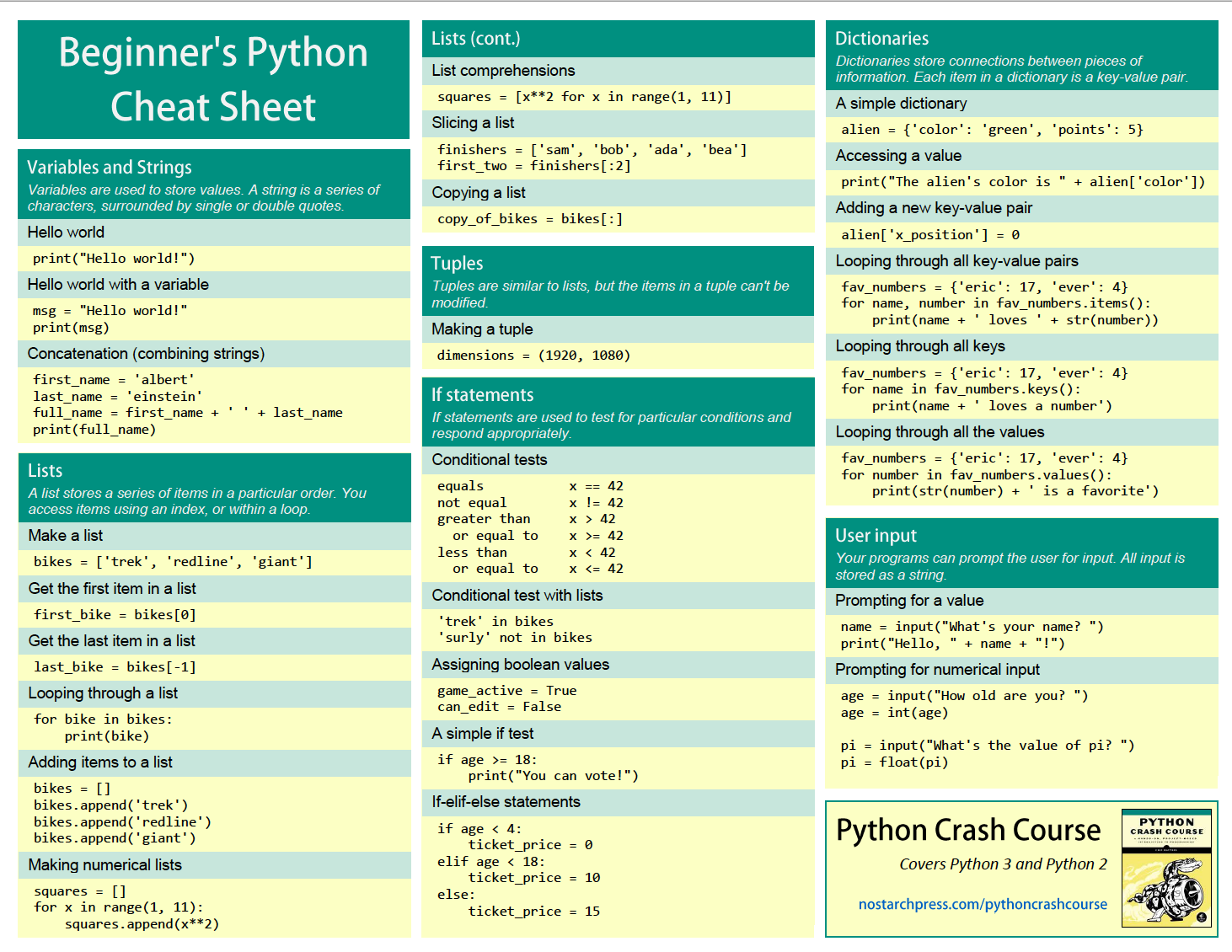This screenshot has width=1232, height=952.
Task: Click the Assigning boolean values subheading
Action: (520, 664)
